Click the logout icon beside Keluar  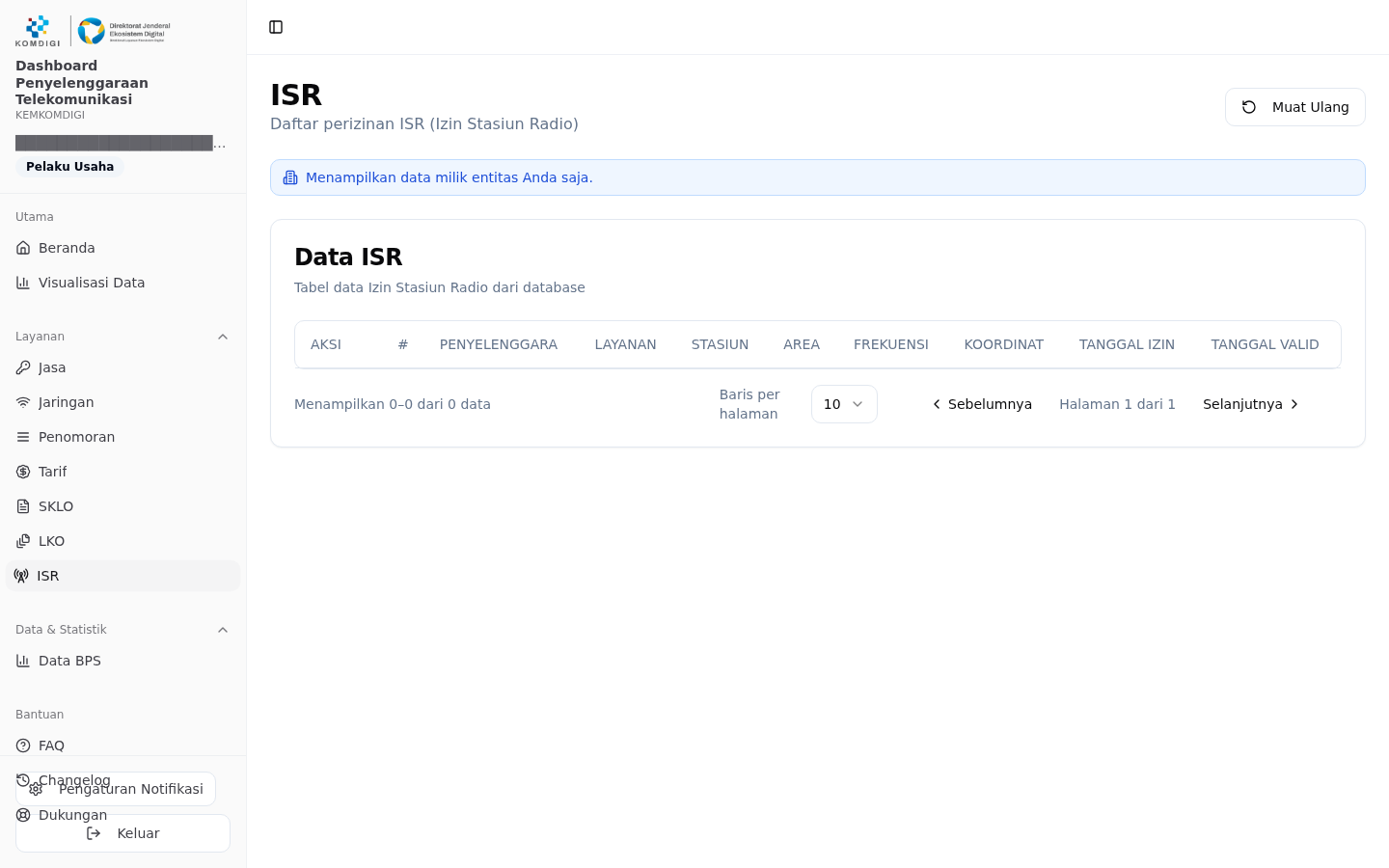click(x=94, y=833)
